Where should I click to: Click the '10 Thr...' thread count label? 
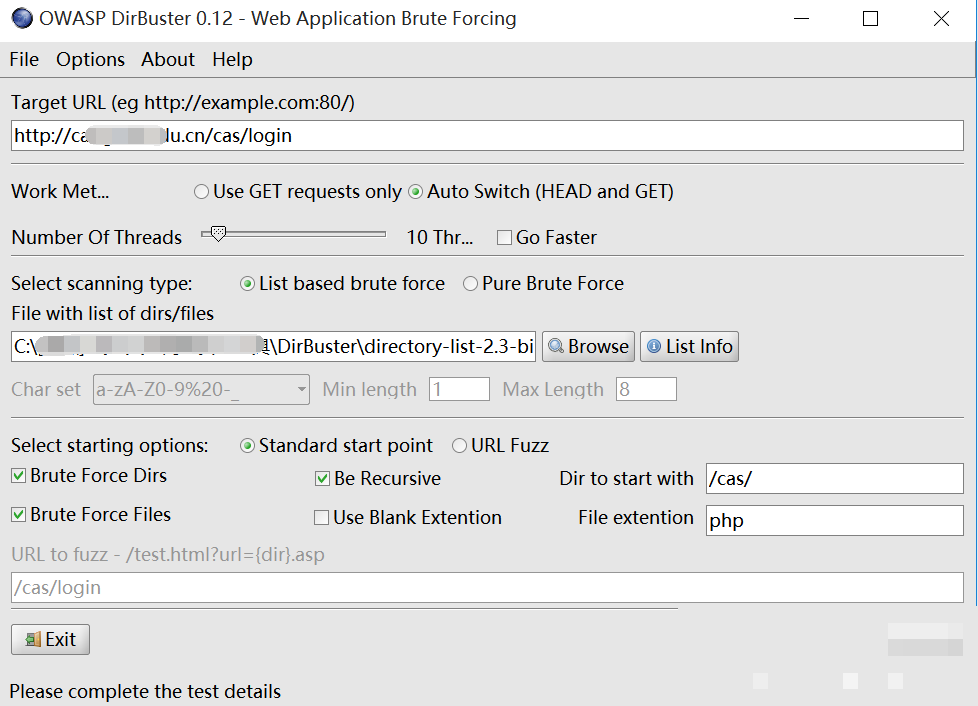point(440,238)
